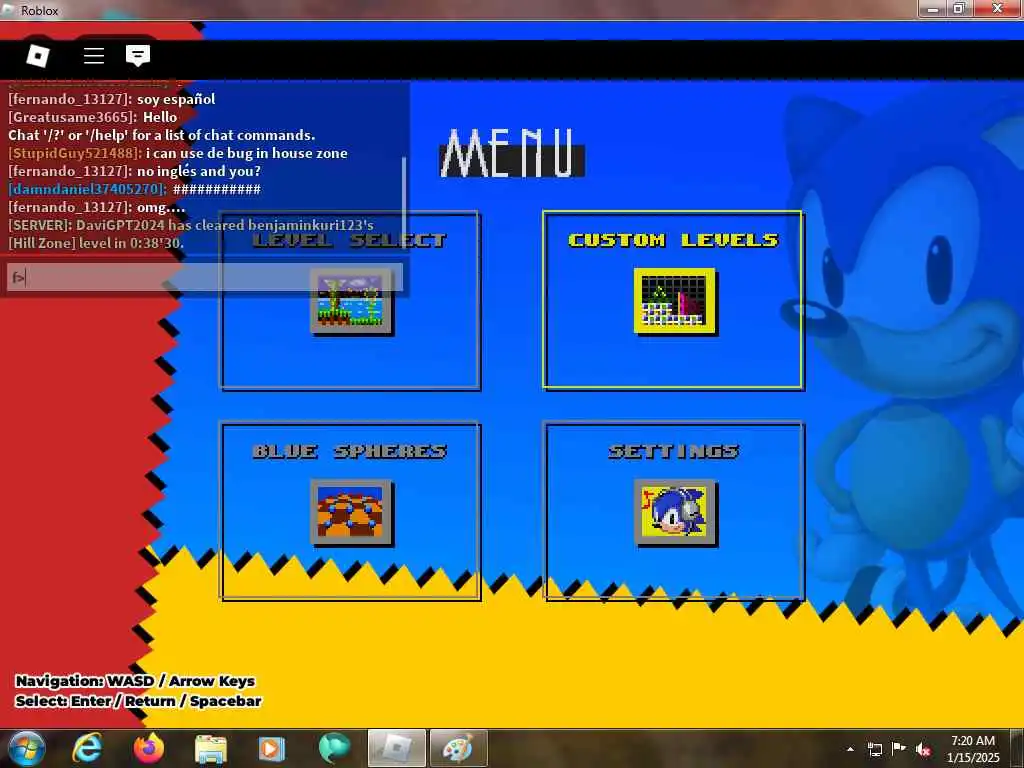The width and height of the screenshot is (1024, 768).
Task: Launch Firefox from the taskbar
Action: (149, 748)
